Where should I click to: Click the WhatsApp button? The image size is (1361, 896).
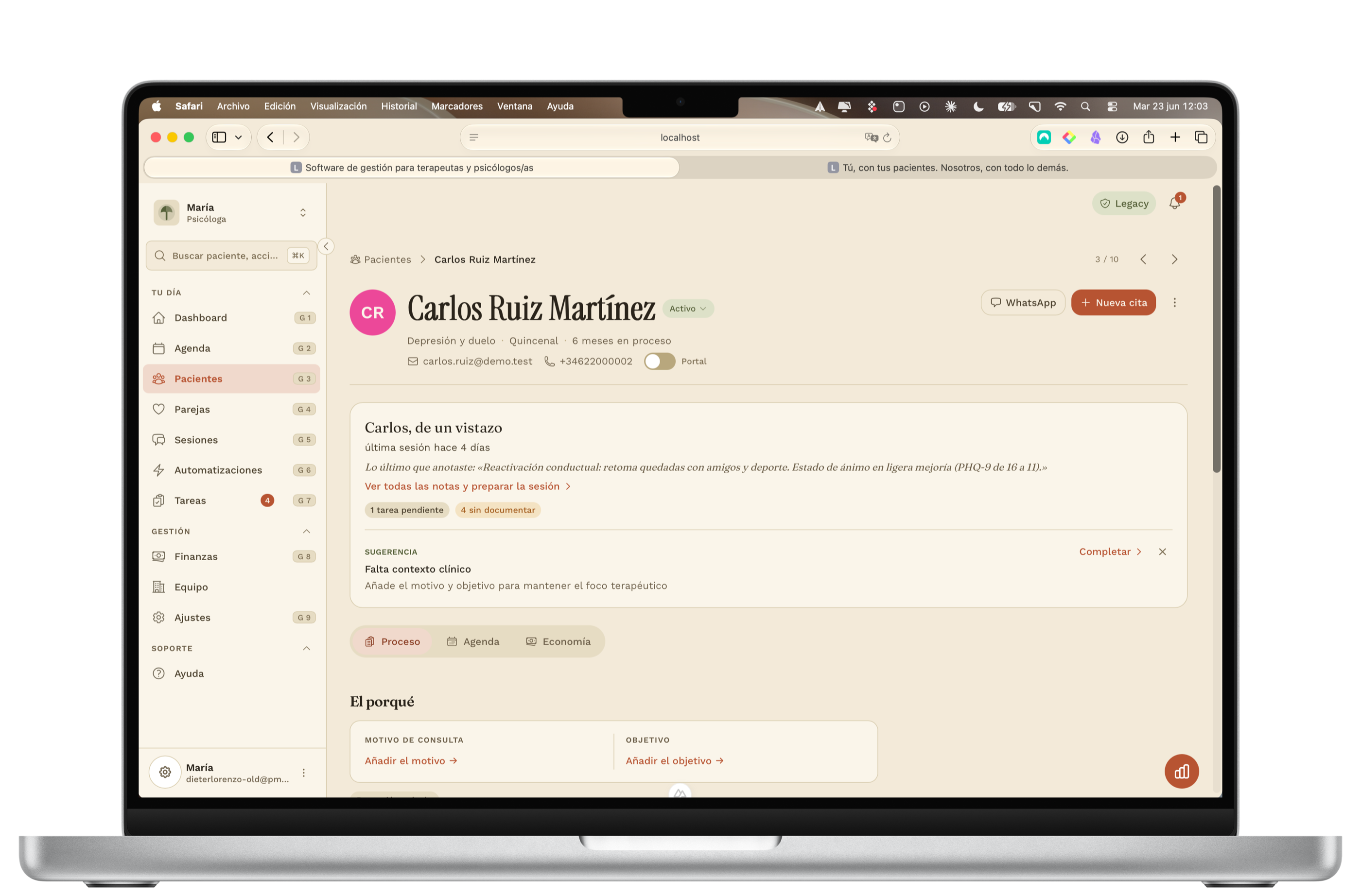[x=1023, y=303]
